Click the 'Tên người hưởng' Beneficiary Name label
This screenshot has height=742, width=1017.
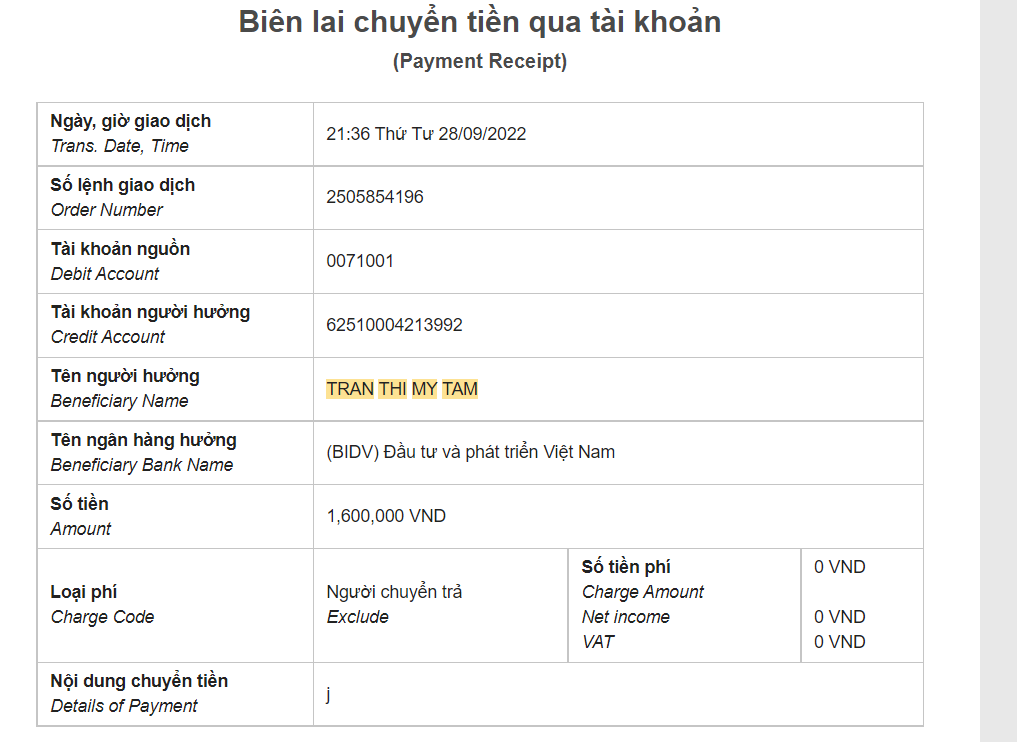[125, 376]
